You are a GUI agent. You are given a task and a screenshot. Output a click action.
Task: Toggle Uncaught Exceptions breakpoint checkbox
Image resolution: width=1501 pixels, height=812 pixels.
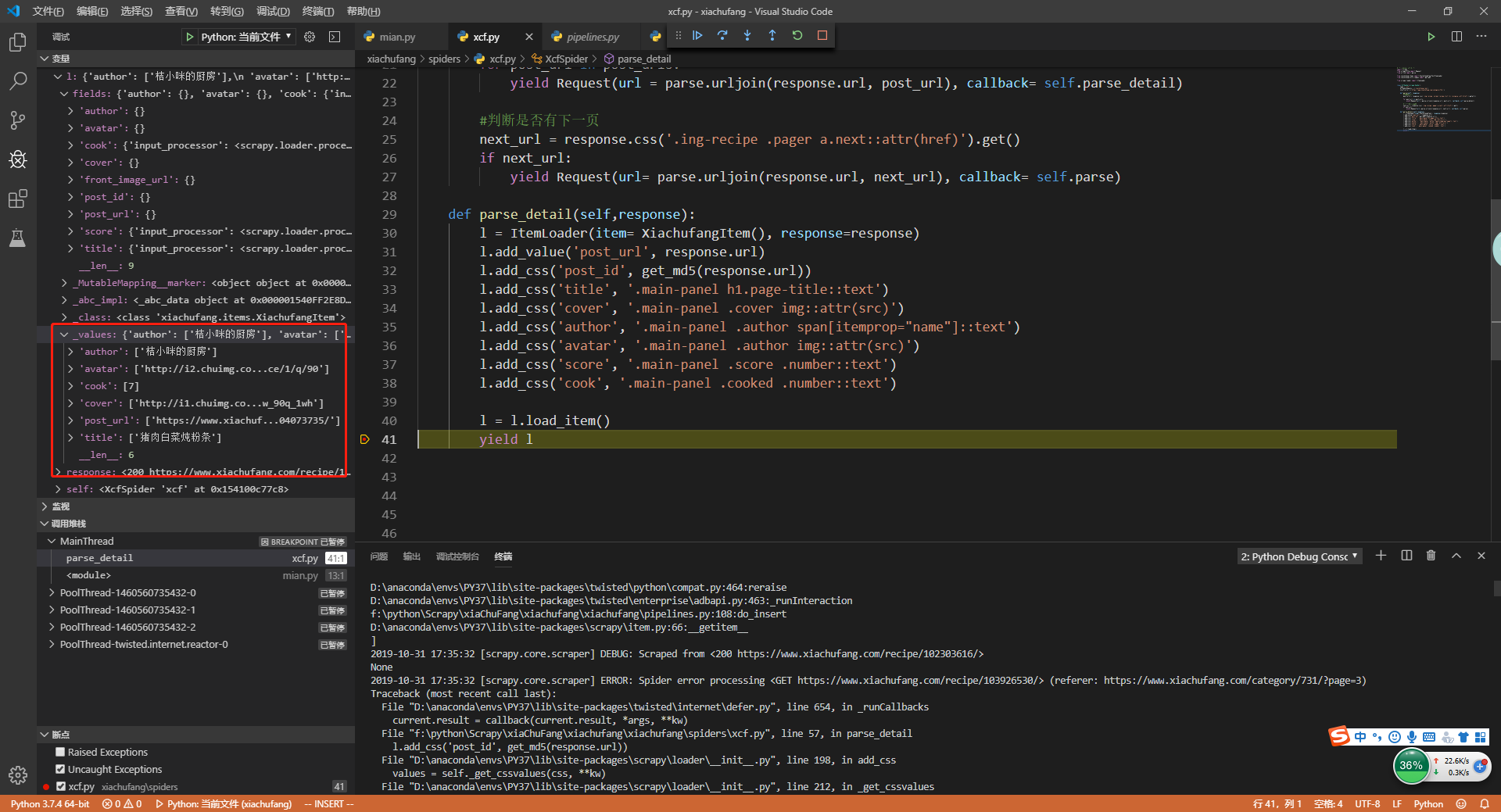coord(60,769)
